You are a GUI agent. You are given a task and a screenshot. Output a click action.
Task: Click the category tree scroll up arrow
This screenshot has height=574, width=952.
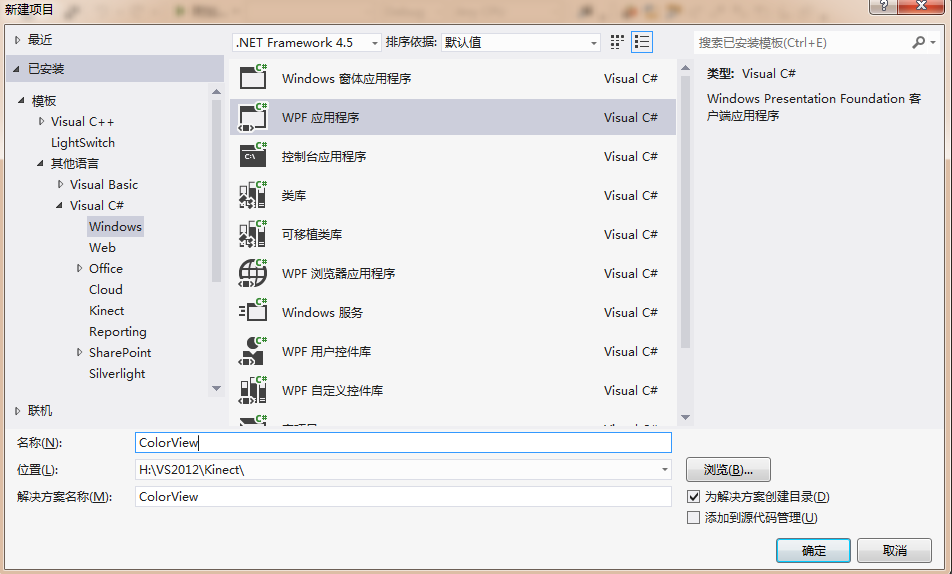[216, 92]
